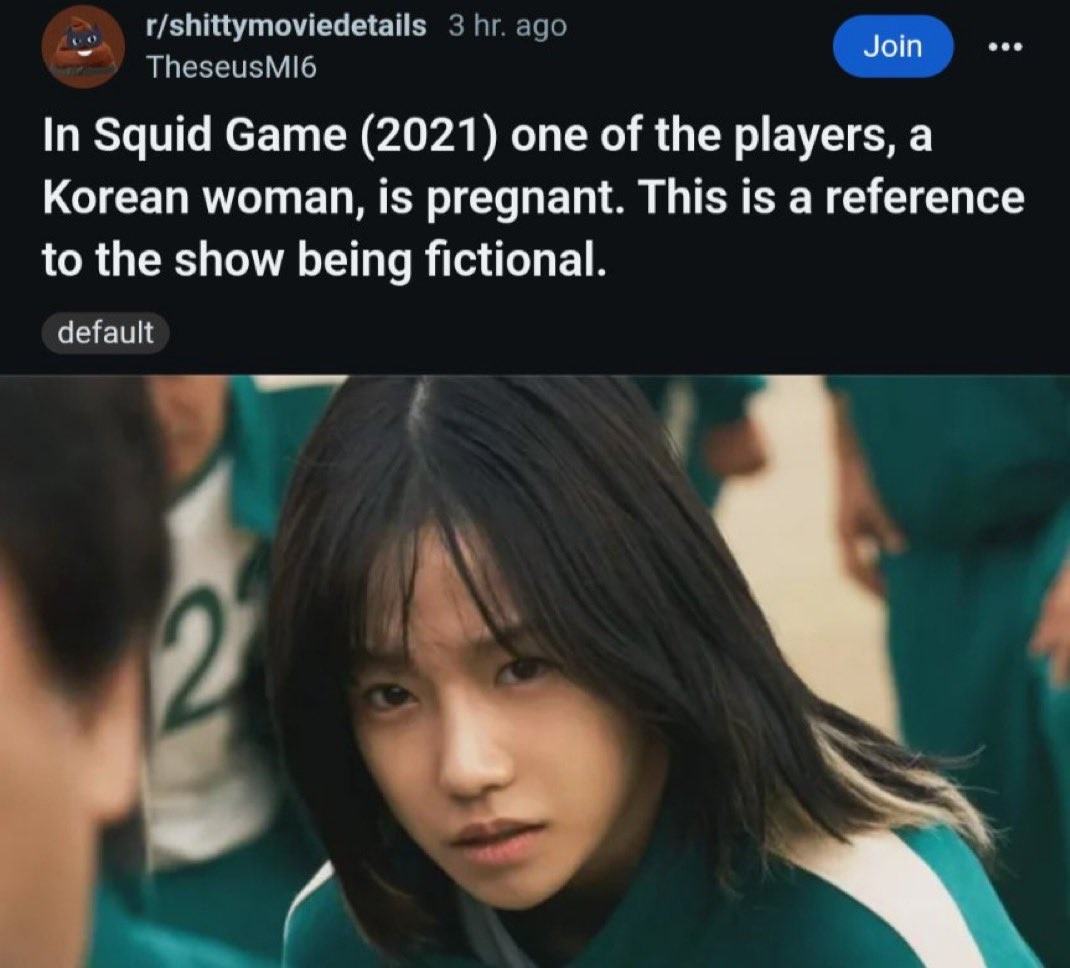Select the 'default' post flair tag
The width and height of the screenshot is (1070, 968).
click(105, 333)
